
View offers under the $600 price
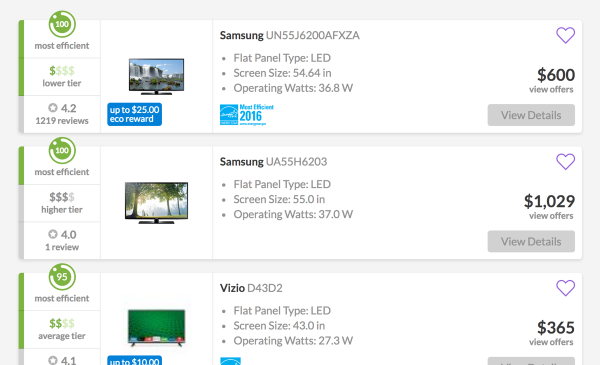pos(551,90)
